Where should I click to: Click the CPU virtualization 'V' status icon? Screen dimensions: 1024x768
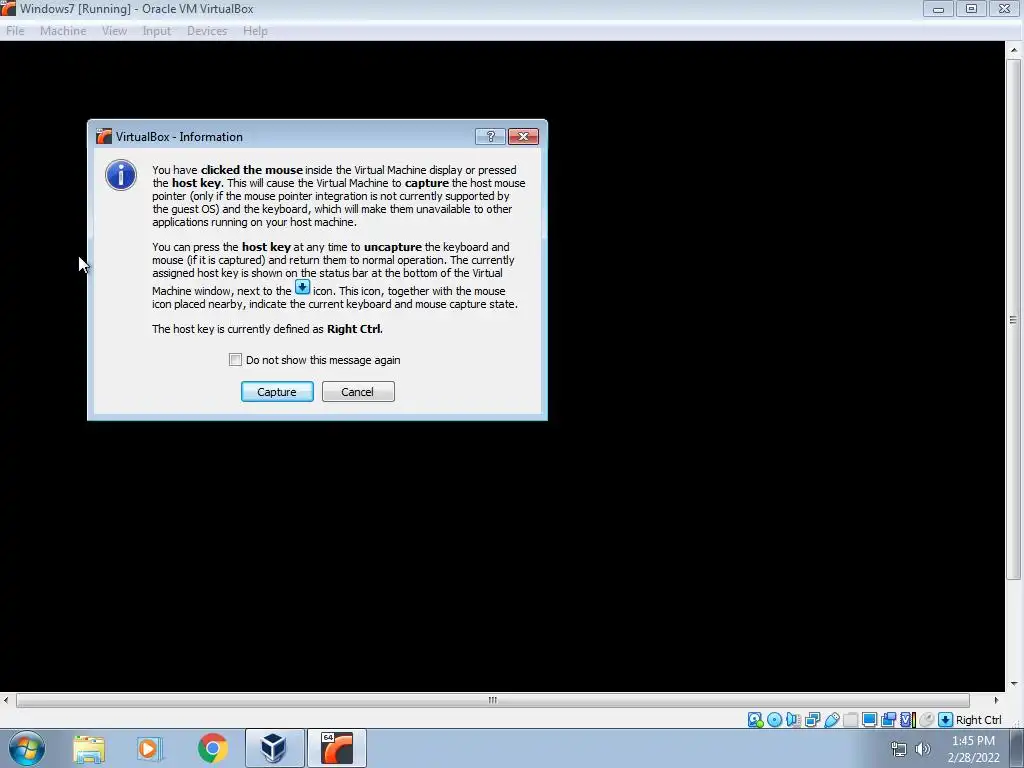907,720
